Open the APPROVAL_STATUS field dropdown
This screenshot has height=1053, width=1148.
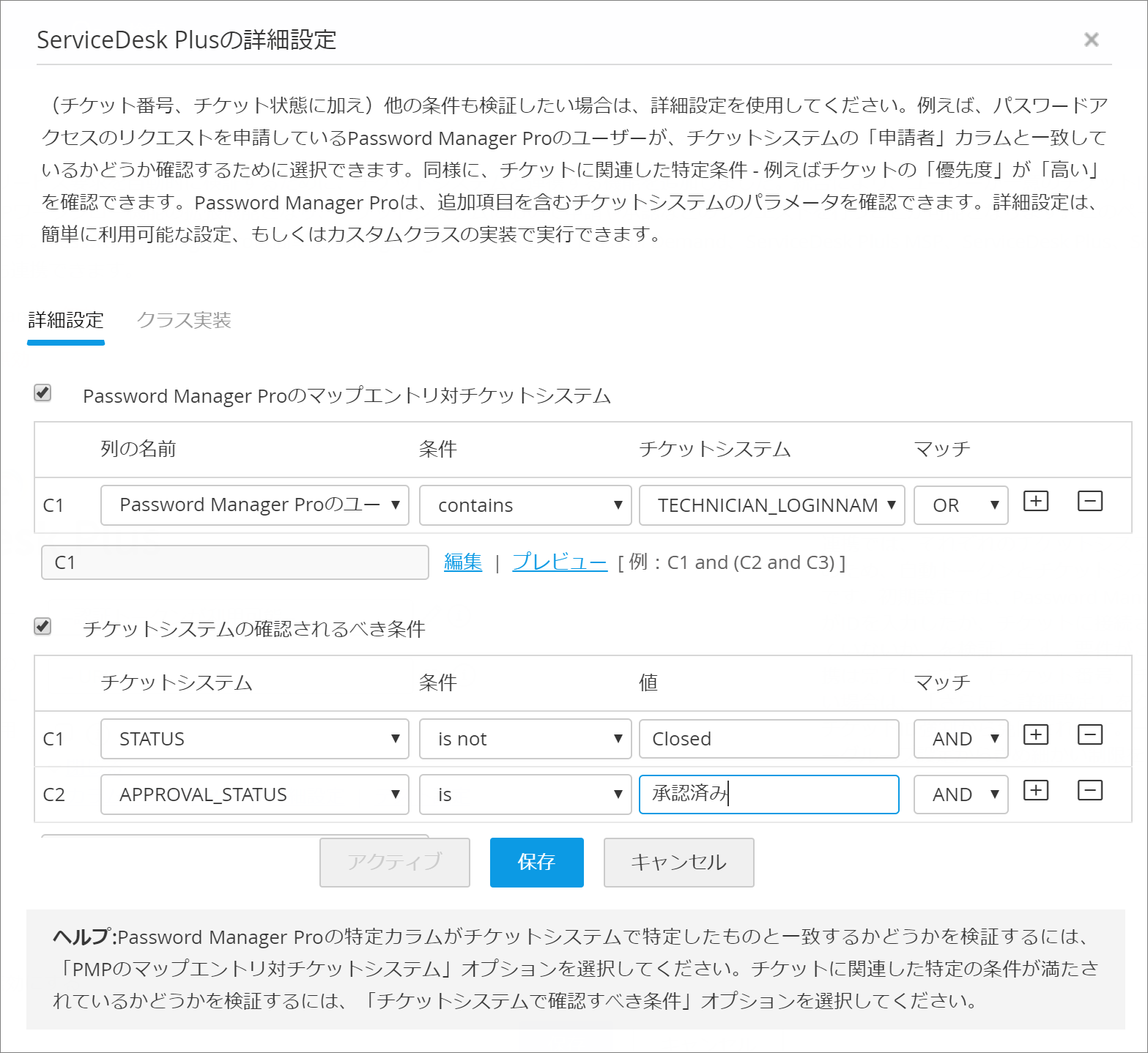coord(254,795)
